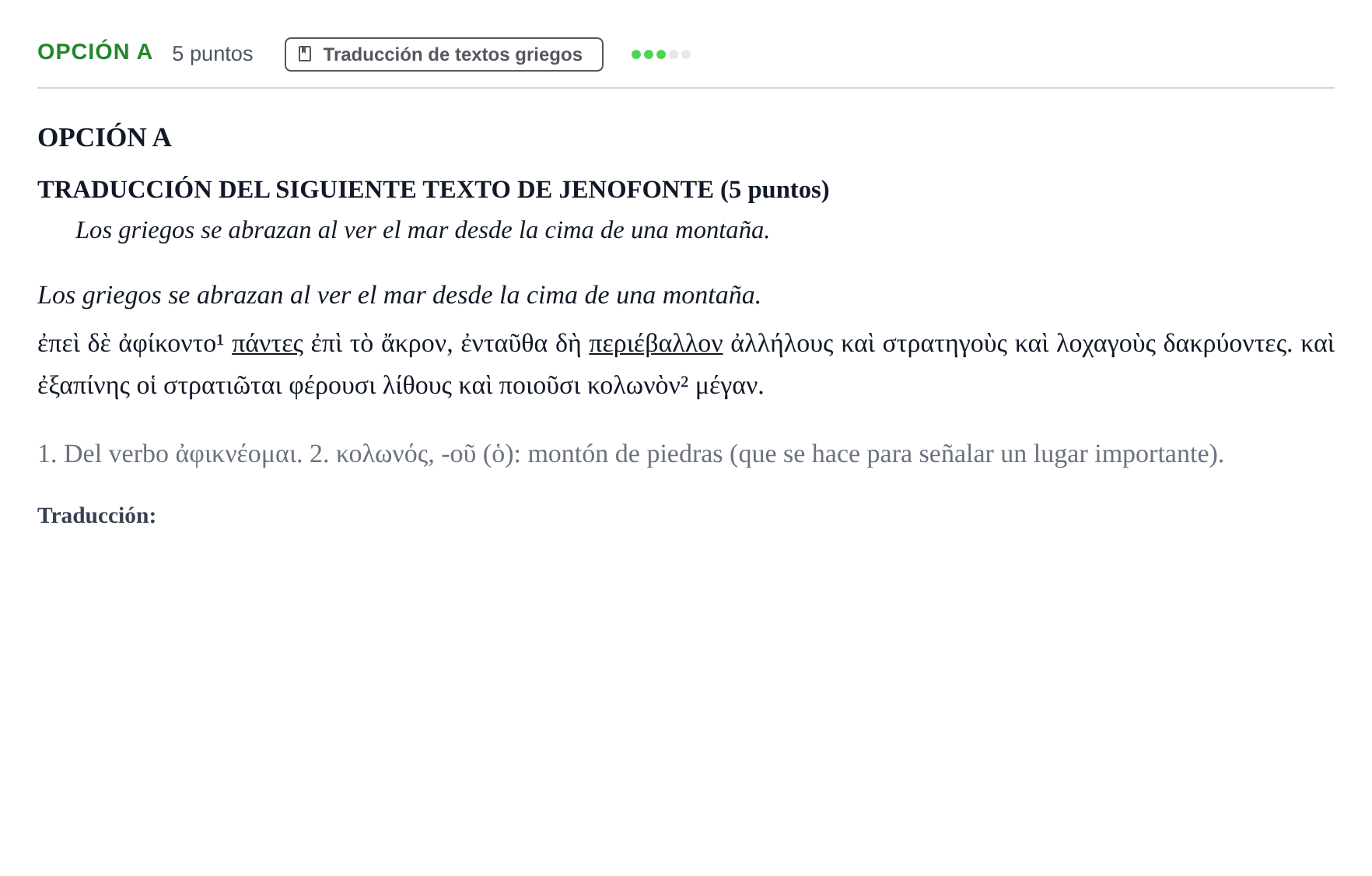This screenshot has width=1372, height=876.
Task: Click the indented italic sentence 'Los griegos se abrazan'
Action: click(422, 230)
